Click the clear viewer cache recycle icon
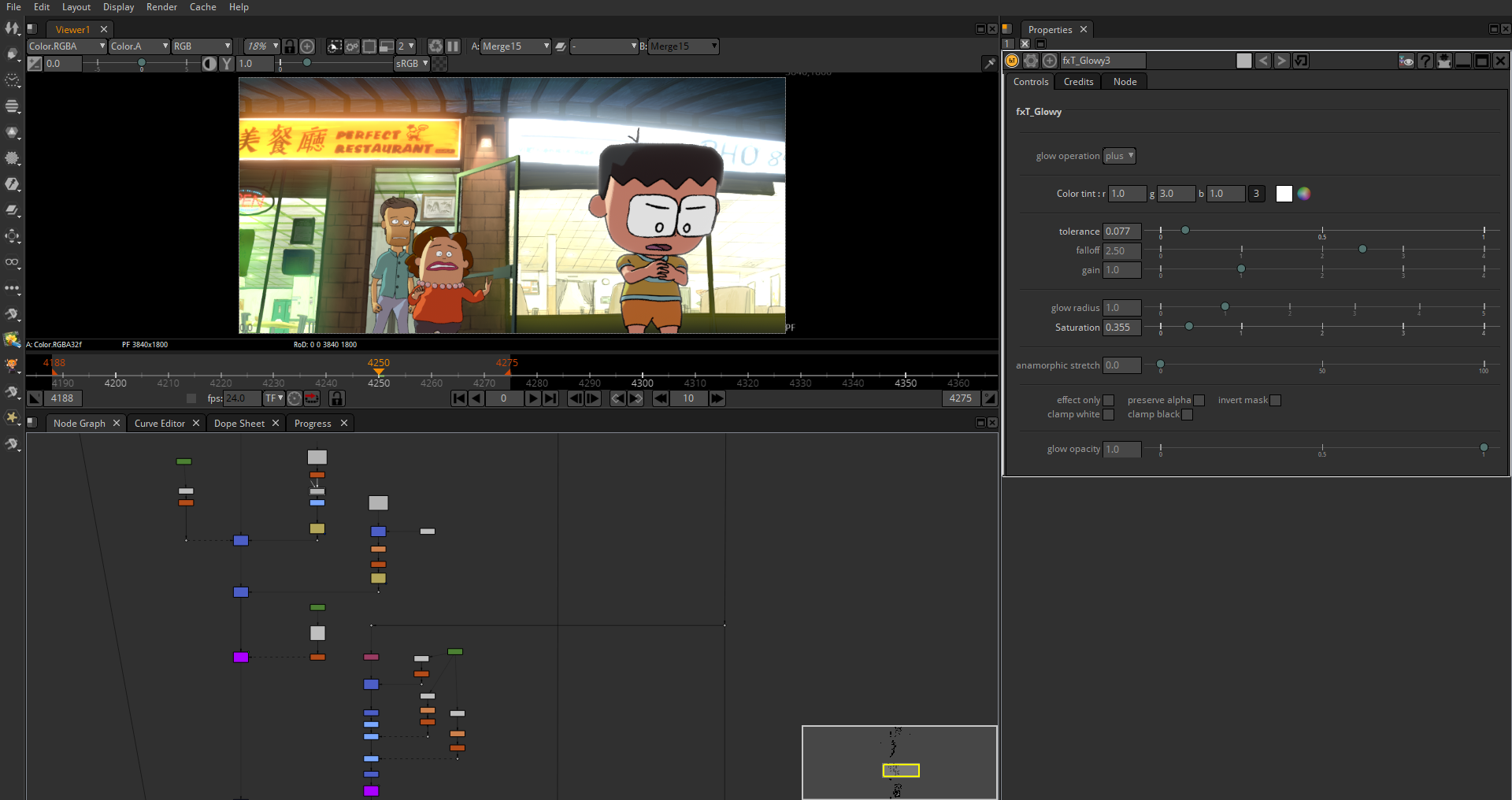The width and height of the screenshot is (1512, 800). (x=435, y=46)
